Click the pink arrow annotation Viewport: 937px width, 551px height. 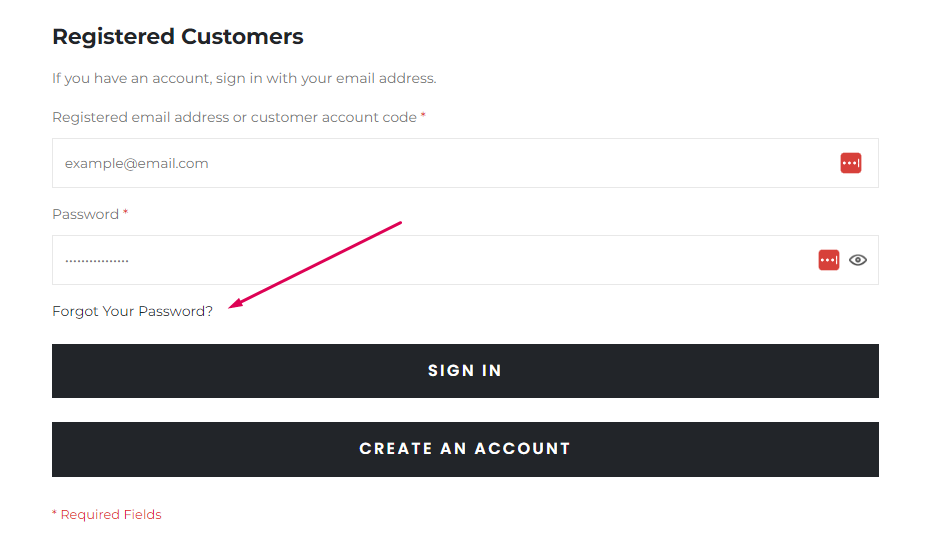coord(315,265)
